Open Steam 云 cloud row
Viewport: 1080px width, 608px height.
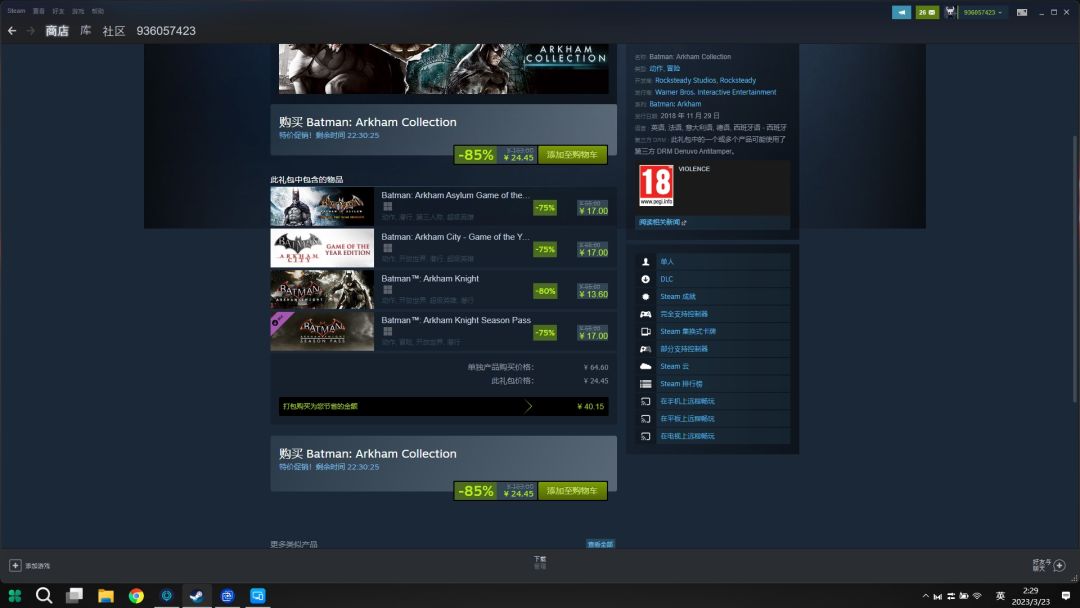(712, 366)
